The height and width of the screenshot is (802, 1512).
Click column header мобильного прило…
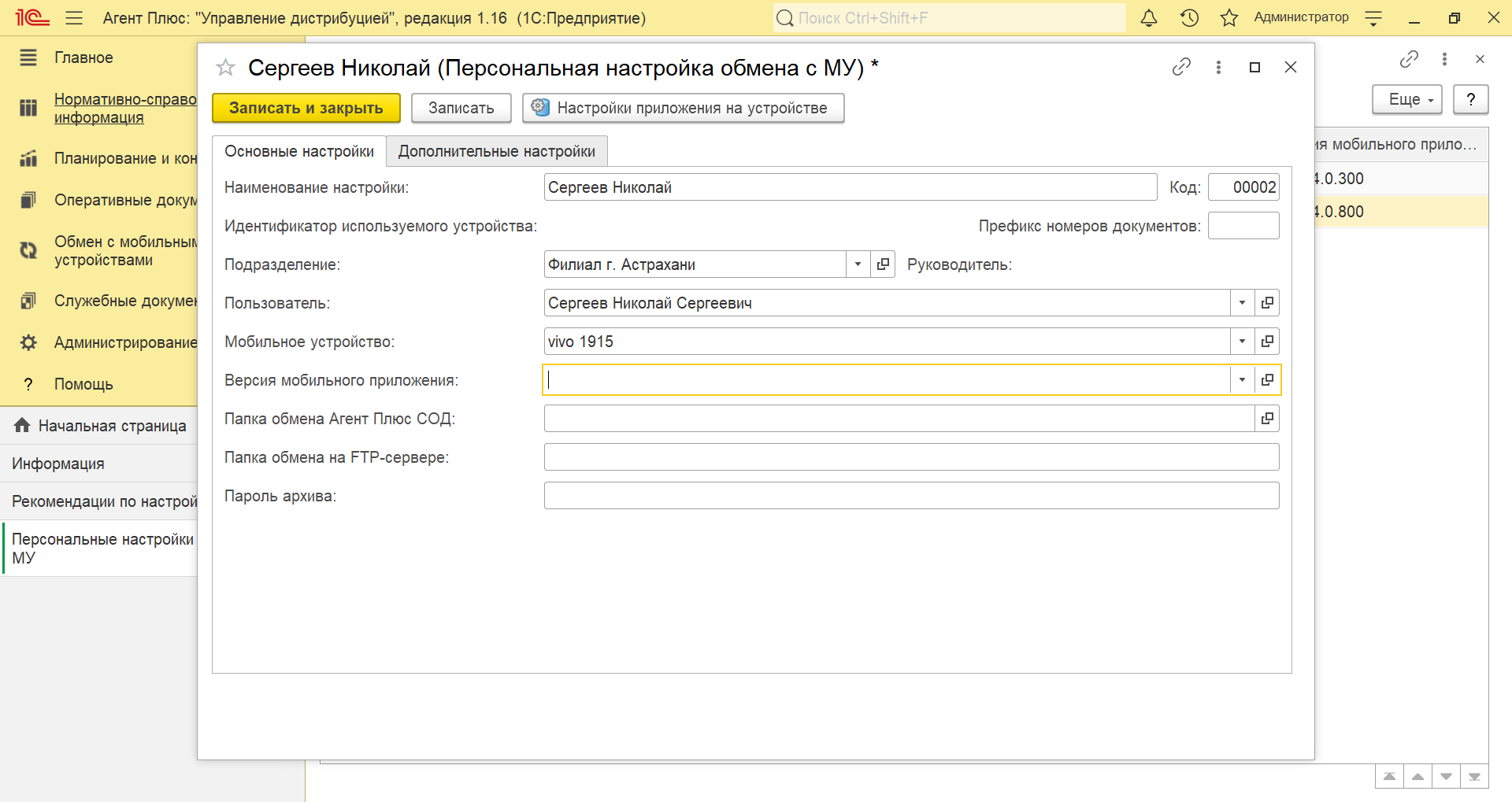[1401, 145]
